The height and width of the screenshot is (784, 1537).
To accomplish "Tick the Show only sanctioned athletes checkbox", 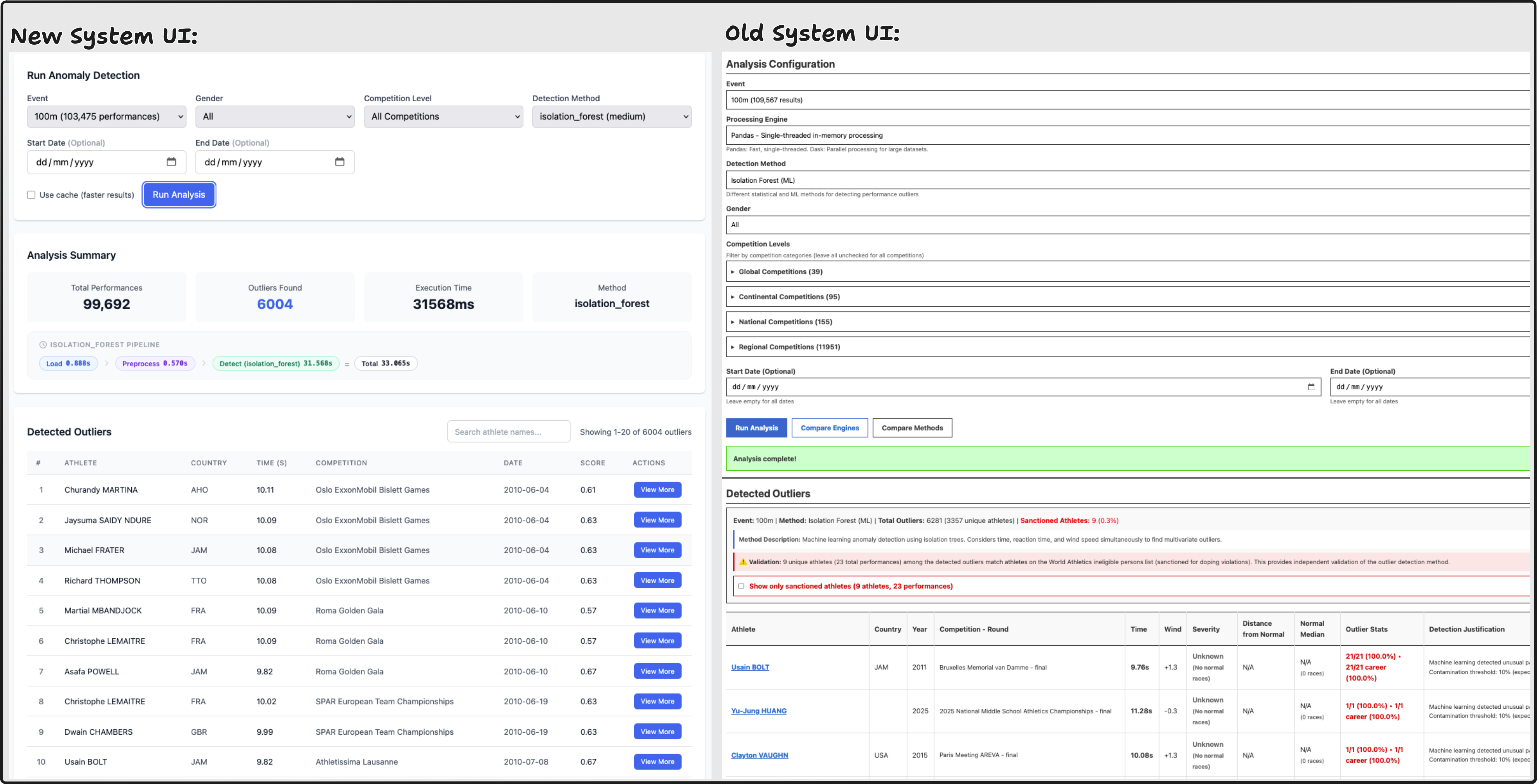I will [x=741, y=586].
